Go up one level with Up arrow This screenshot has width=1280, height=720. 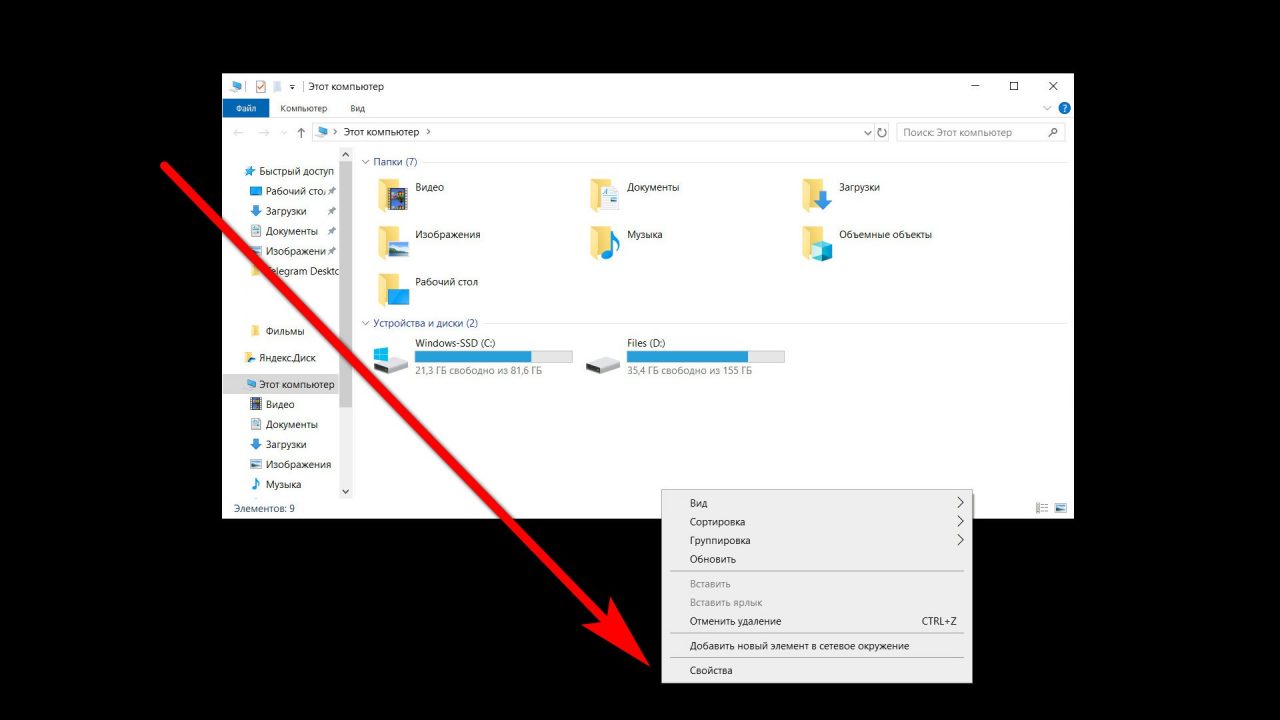(x=301, y=132)
